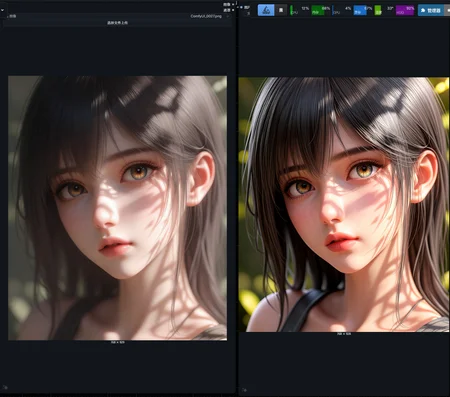450x397 pixels.
Task: Click the green RAM usage bar reading 66%
Action: pyautogui.click(x=321, y=10)
